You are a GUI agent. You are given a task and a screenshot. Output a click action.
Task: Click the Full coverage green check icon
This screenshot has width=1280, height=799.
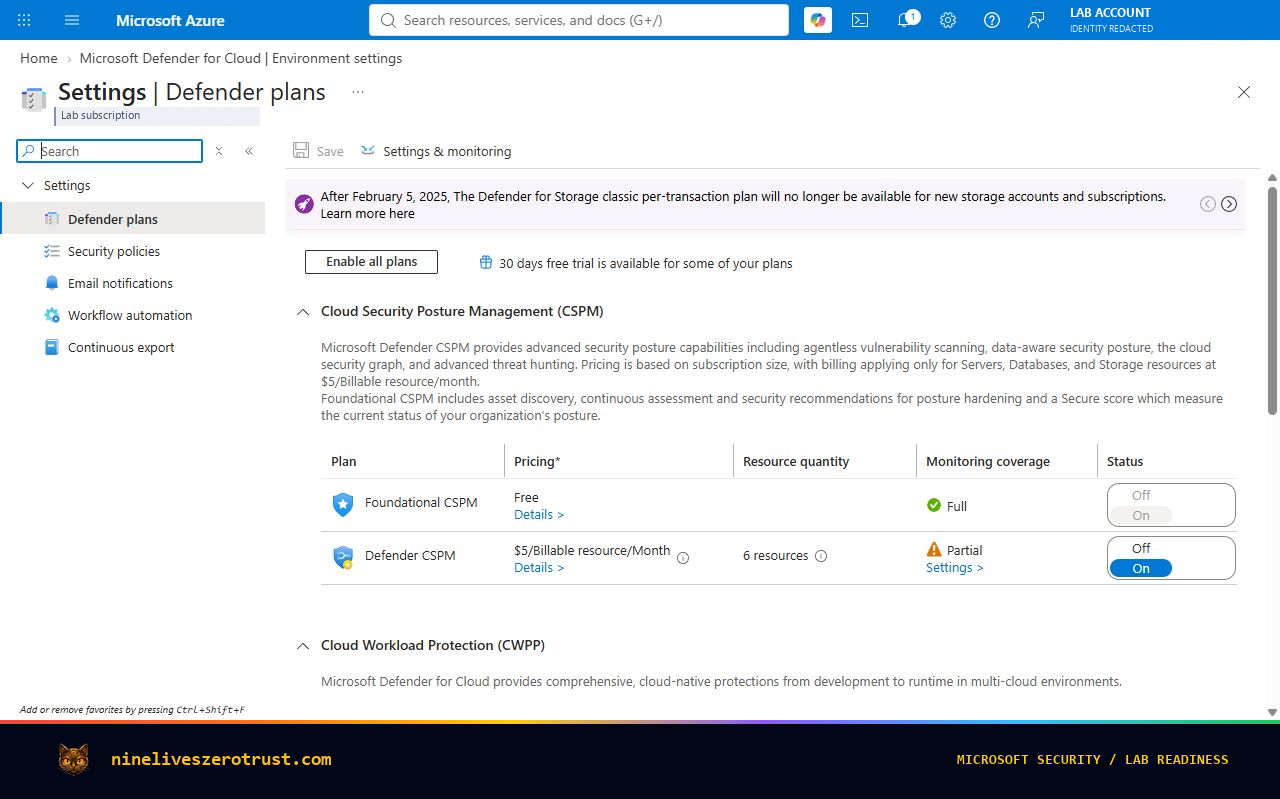click(934, 505)
